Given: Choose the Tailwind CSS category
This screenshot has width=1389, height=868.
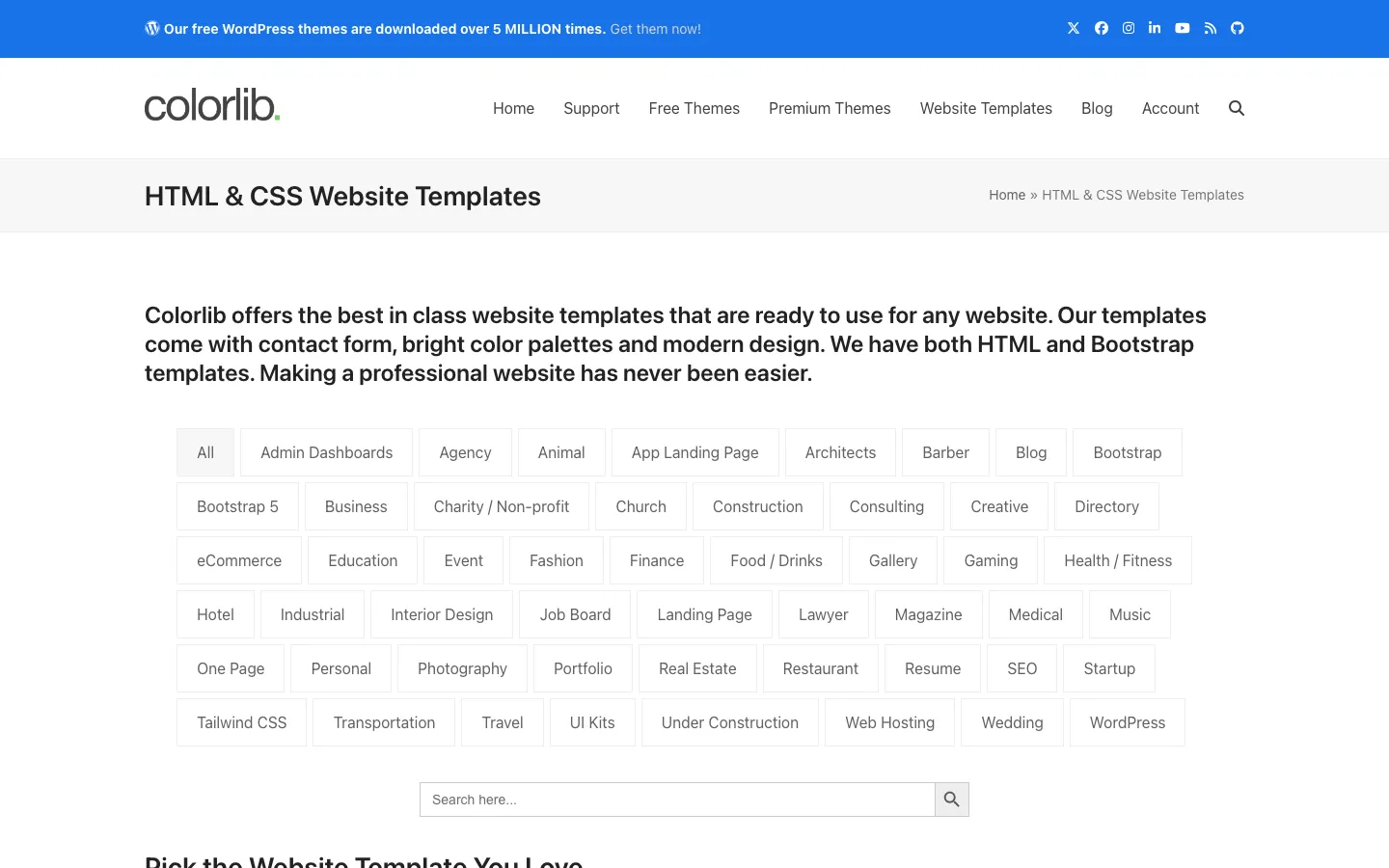Looking at the screenshot, I should click(242, 722).
